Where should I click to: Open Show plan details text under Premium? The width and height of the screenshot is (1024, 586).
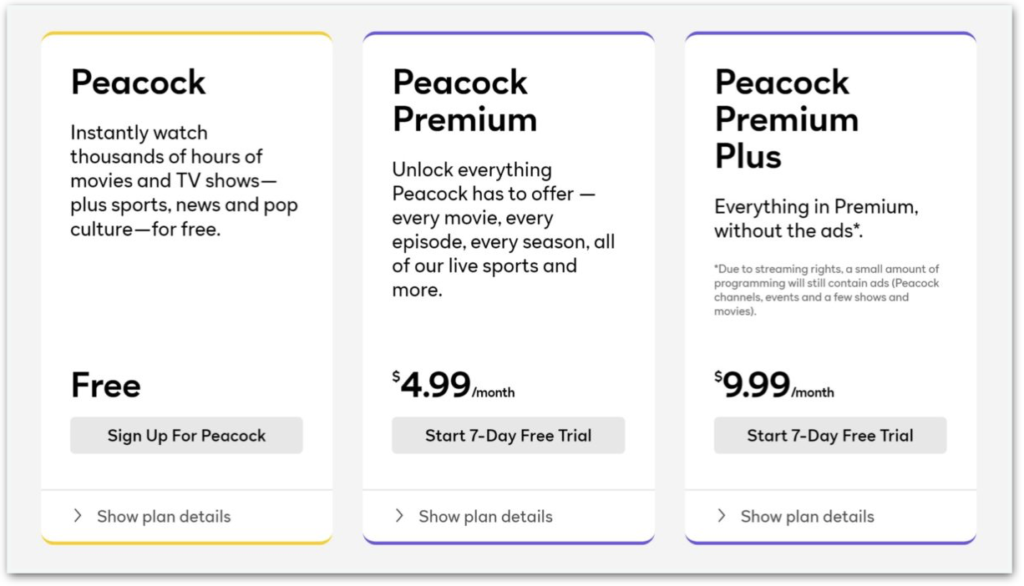pyautogui.click(x=485, y=516)
